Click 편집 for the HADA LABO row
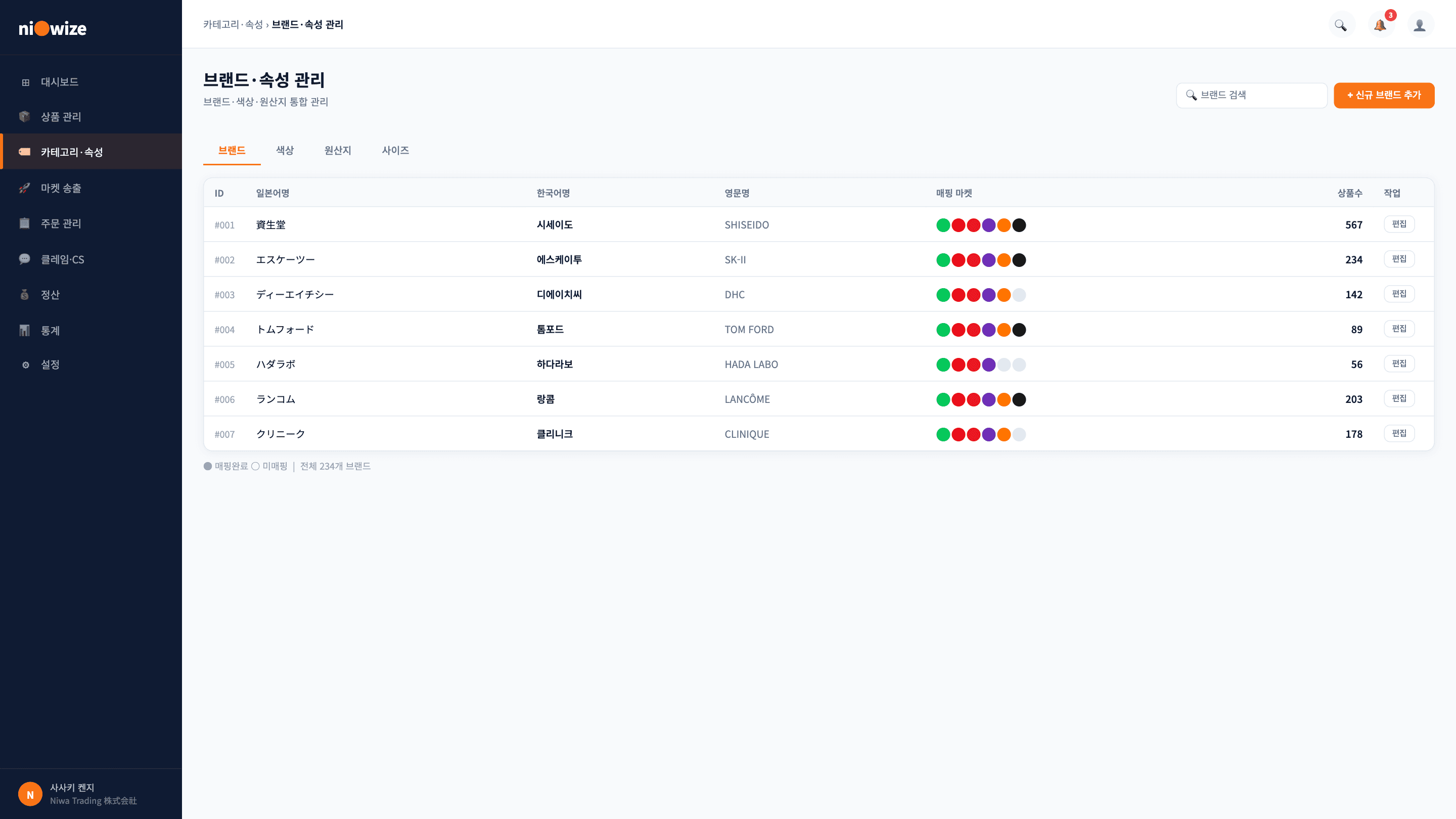The height and width of the screenshot is (819, 1456). 1399,364
